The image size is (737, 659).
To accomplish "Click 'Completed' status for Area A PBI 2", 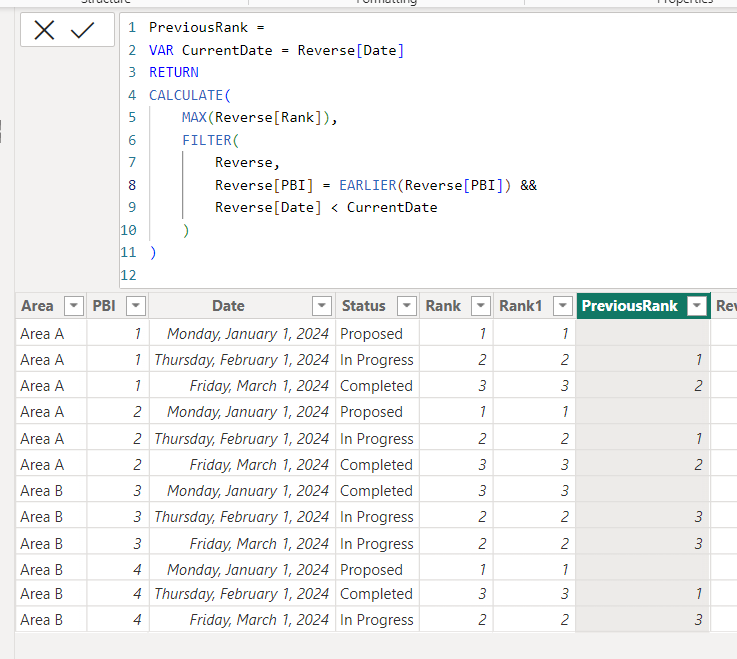I will (376, 465).
